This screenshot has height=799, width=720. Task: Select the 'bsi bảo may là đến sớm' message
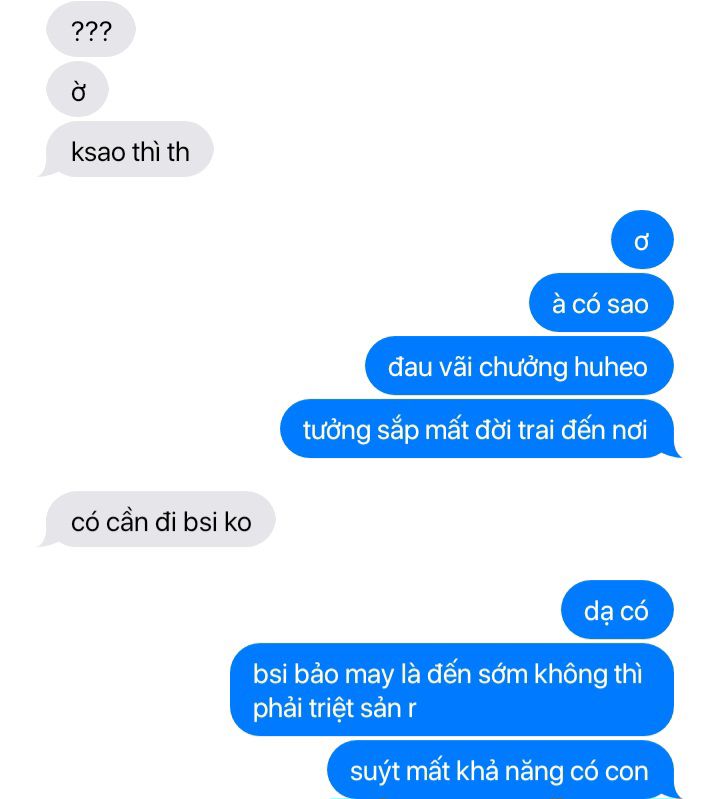point(452,689)
